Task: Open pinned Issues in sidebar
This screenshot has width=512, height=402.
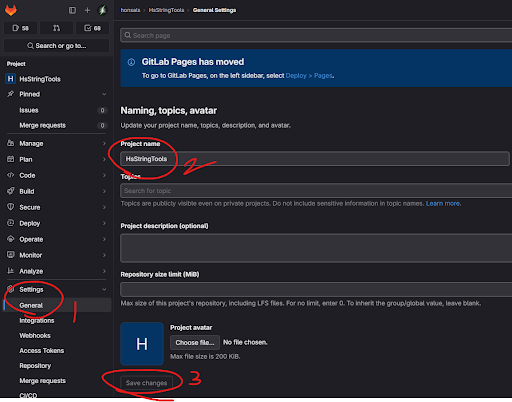Action: [57, 110]
